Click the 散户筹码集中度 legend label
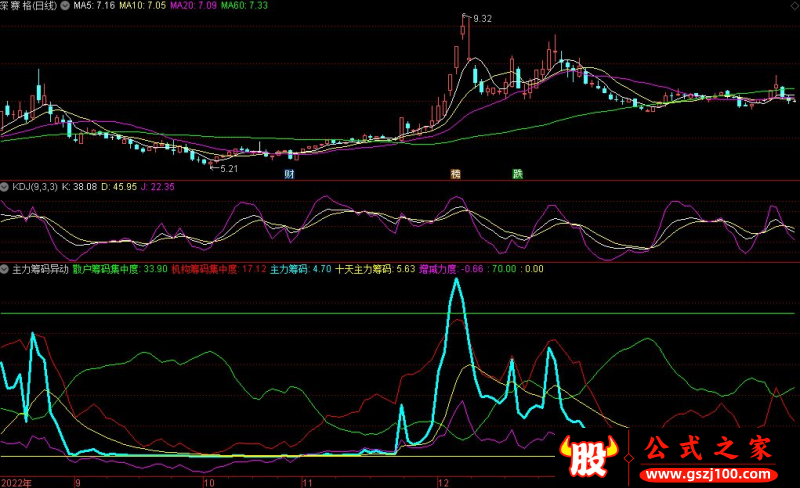This screenshot has height=488, width=800. [x=107, y=269]
